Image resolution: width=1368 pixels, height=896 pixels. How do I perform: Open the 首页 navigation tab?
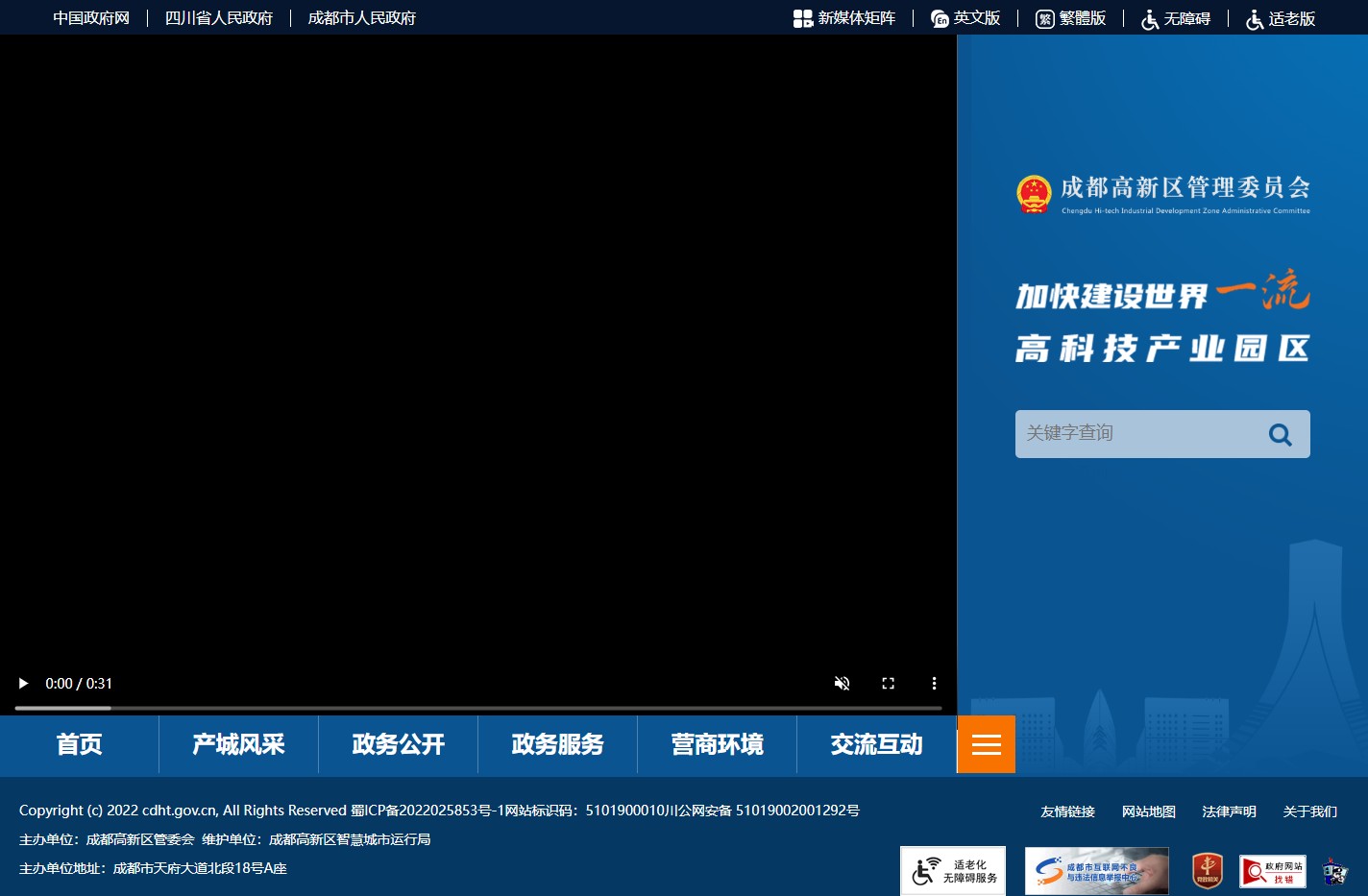tap(79, 744)
